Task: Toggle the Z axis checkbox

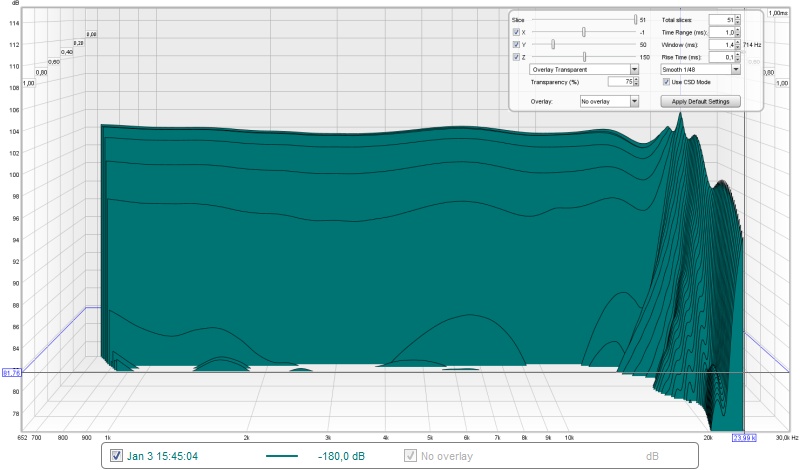Action: [516, 57]
